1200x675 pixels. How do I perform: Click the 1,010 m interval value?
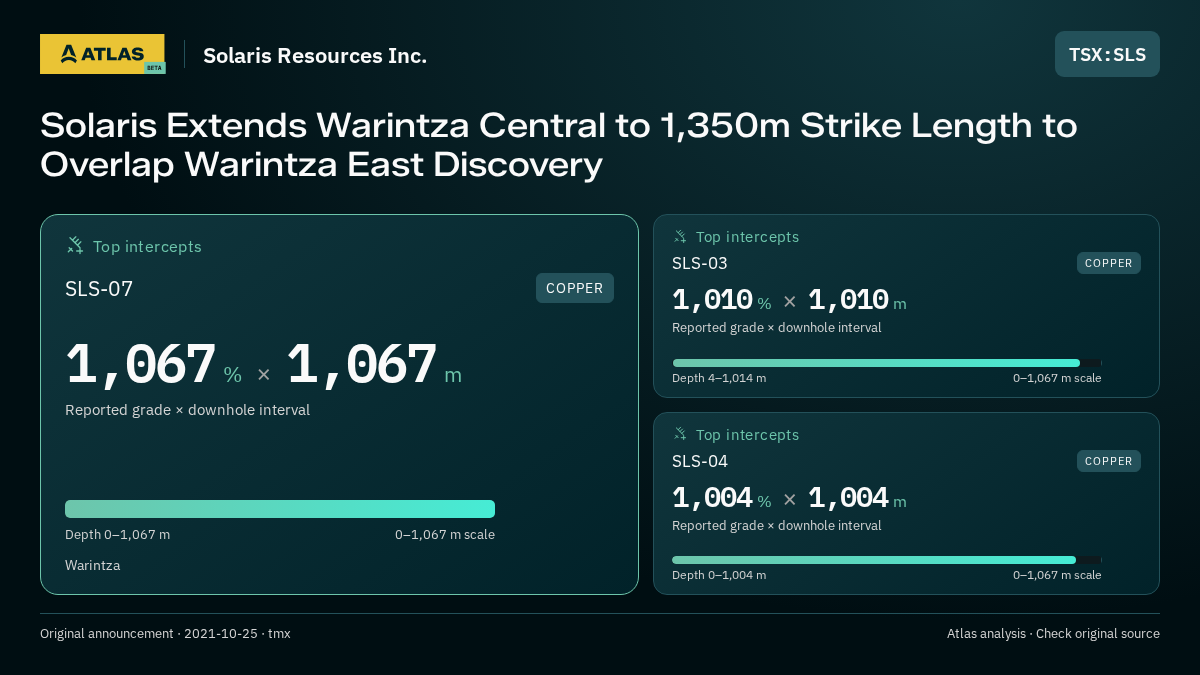tap(857, 300)
